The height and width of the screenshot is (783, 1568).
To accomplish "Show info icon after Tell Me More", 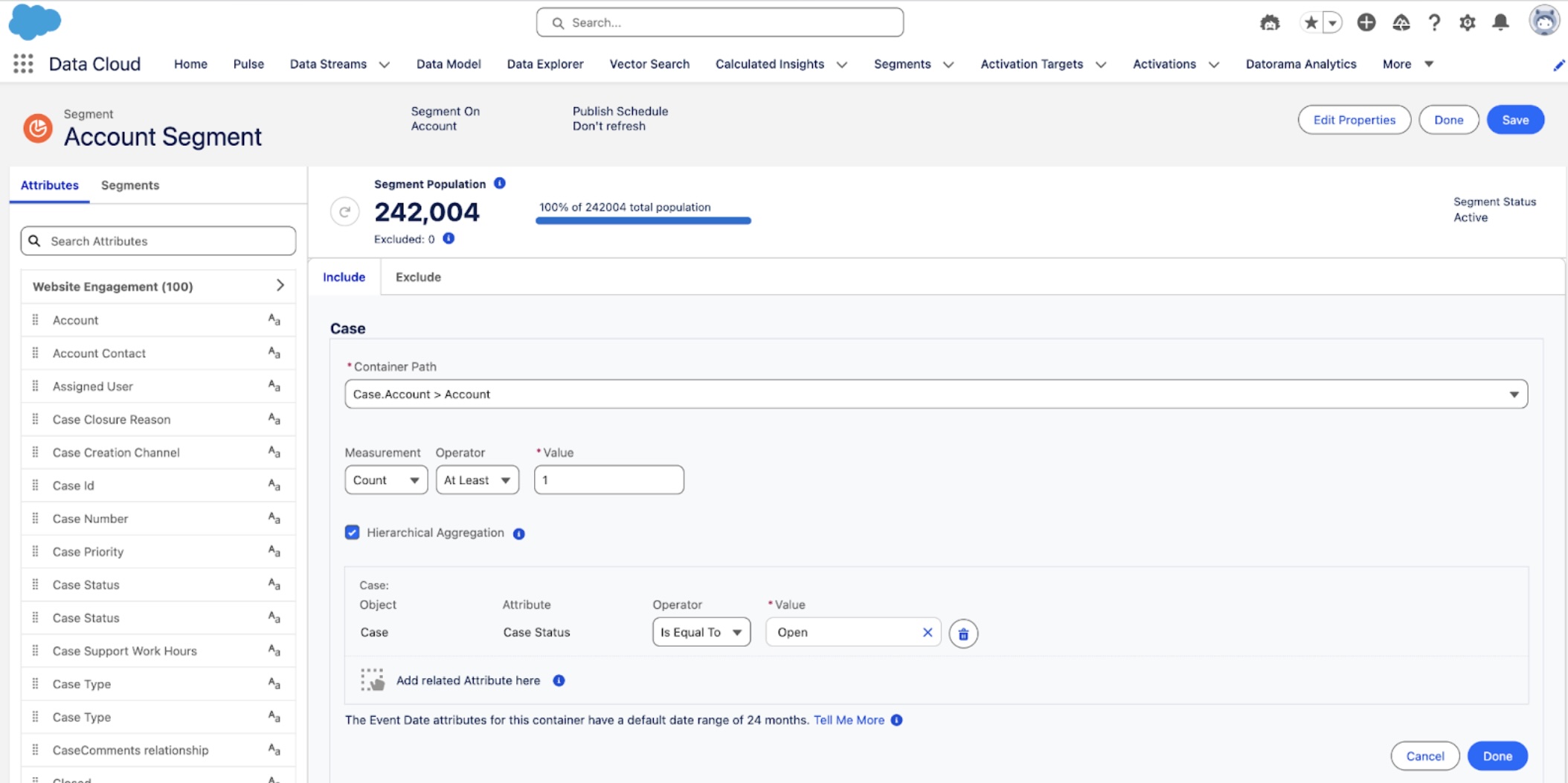I will 897,720.
